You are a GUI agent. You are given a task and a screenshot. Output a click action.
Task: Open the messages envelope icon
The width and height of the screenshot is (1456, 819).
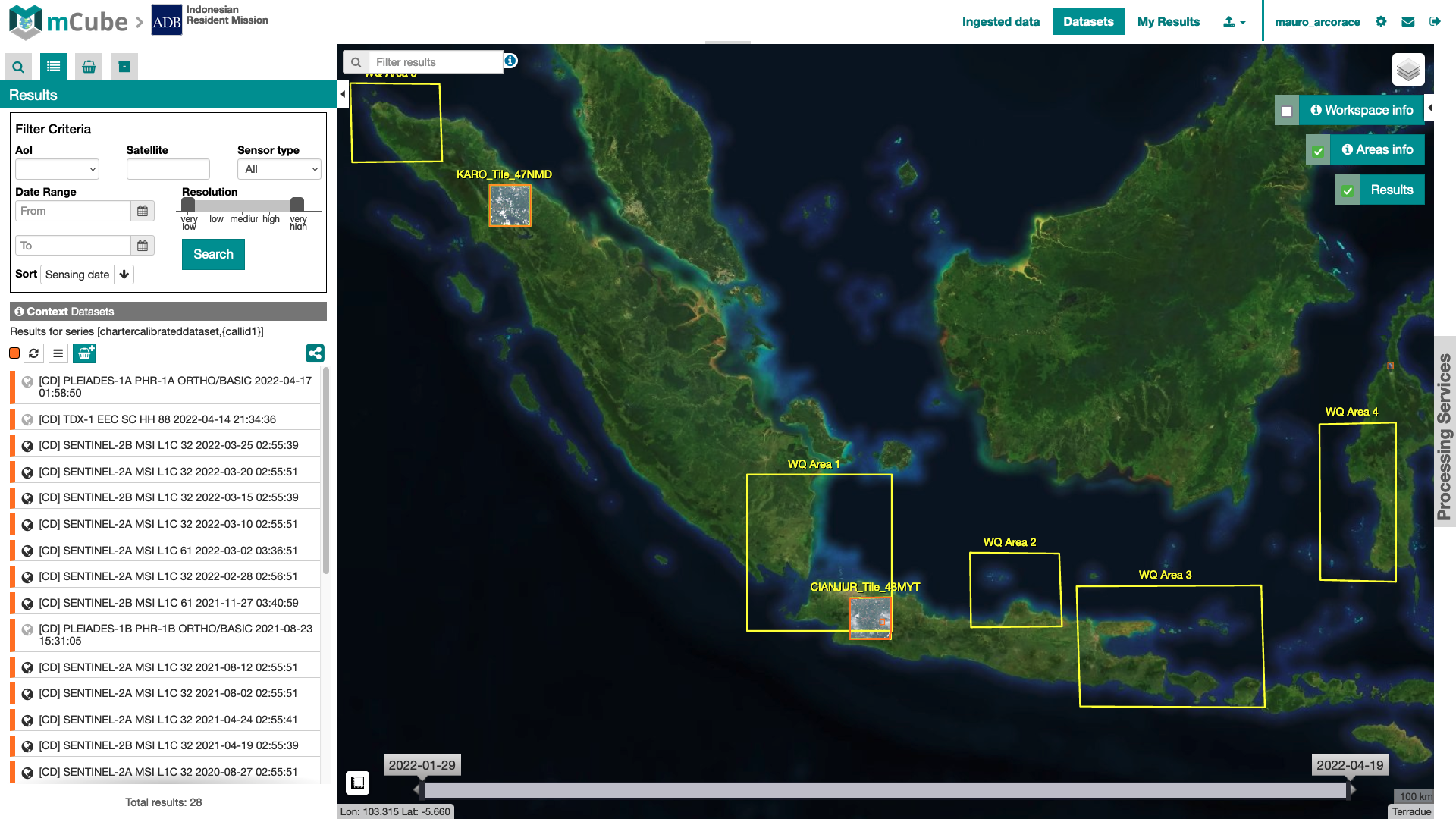(x=1407, y=21)
